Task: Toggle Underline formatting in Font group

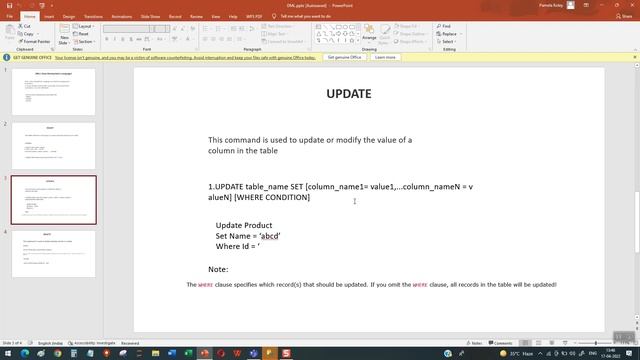Action: click(123, 39)
